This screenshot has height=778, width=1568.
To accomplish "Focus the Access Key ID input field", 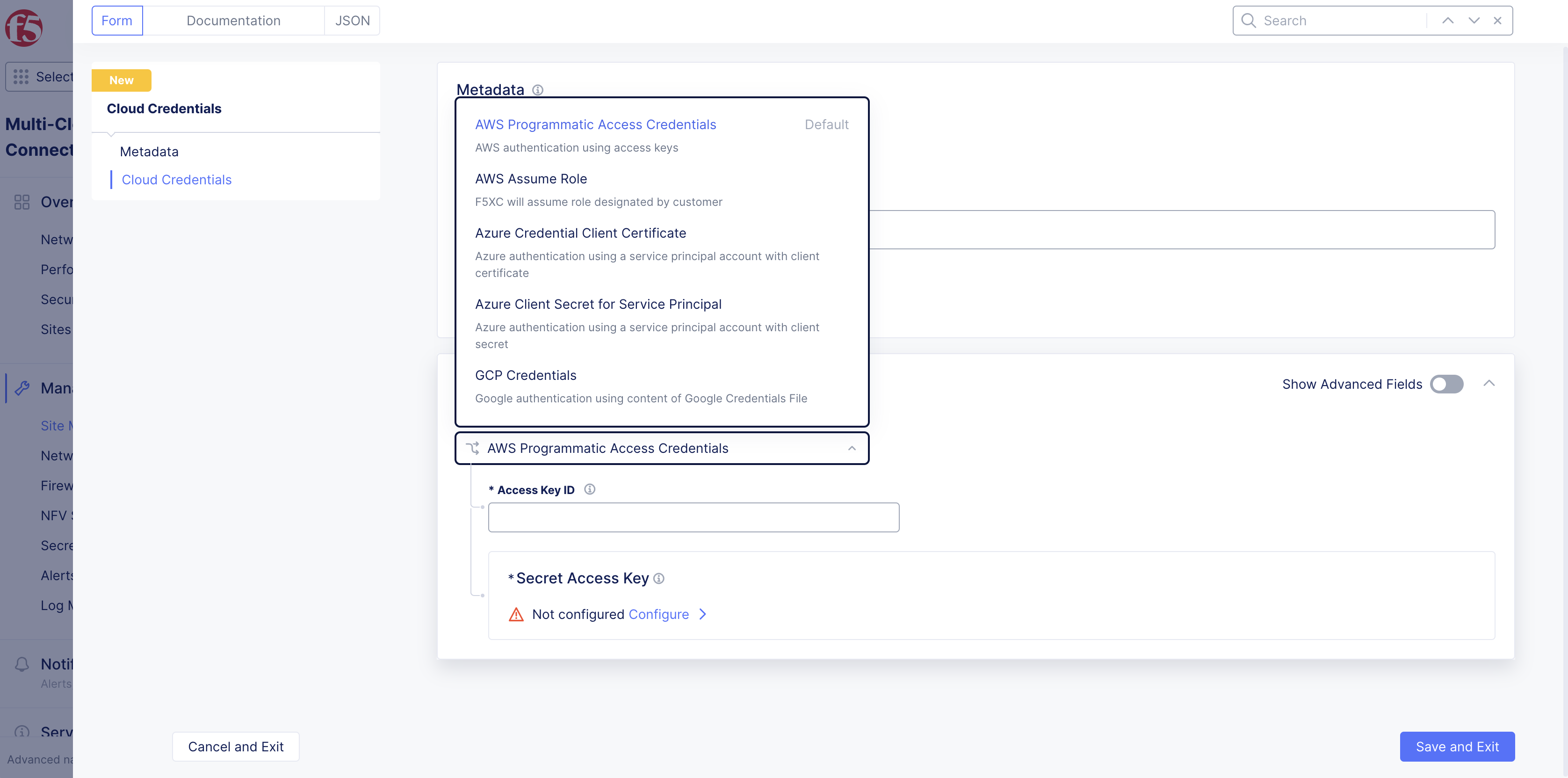I will tap(694, 517).
